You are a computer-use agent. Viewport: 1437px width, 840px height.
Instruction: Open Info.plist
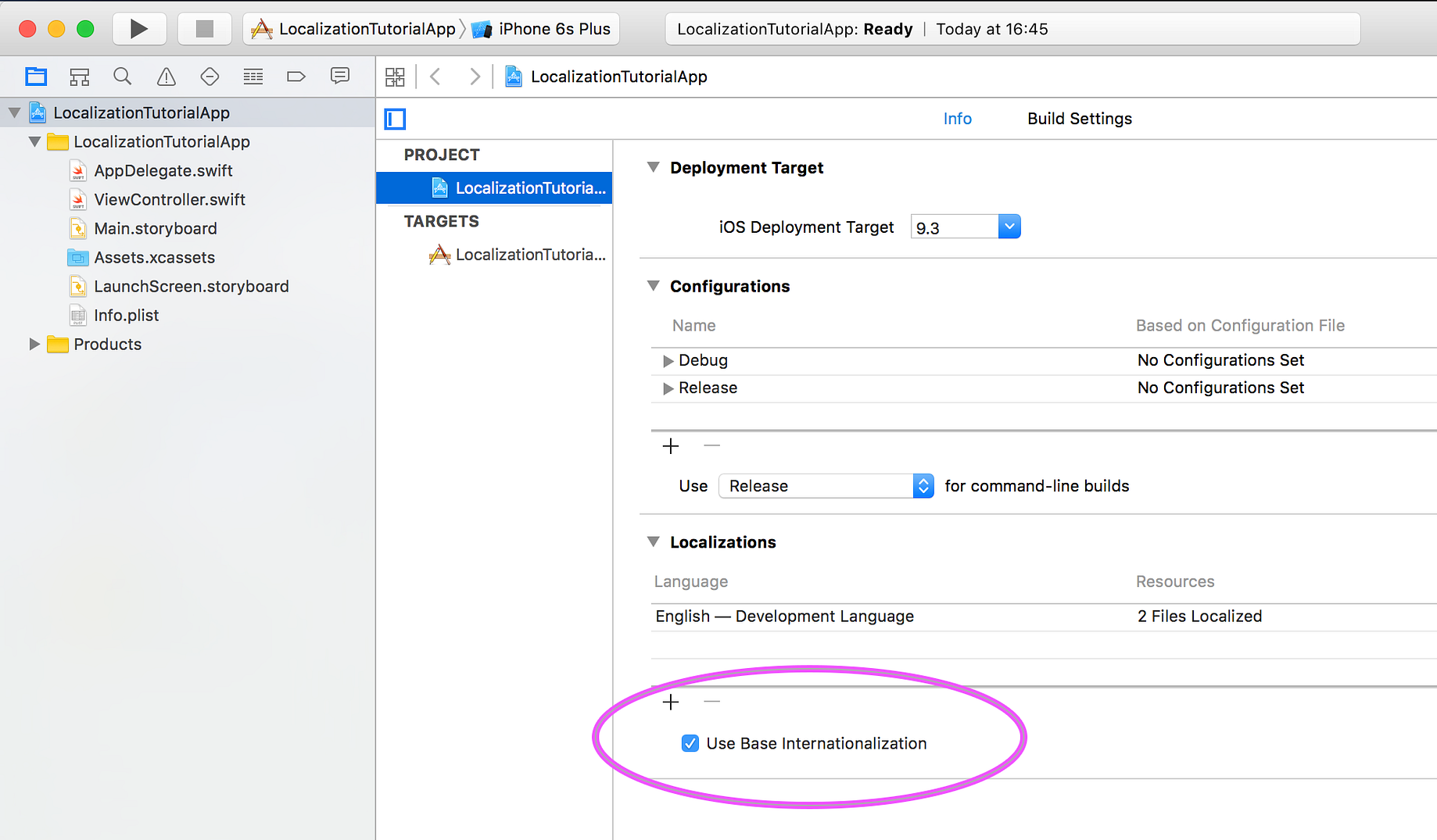click(126, 315)
